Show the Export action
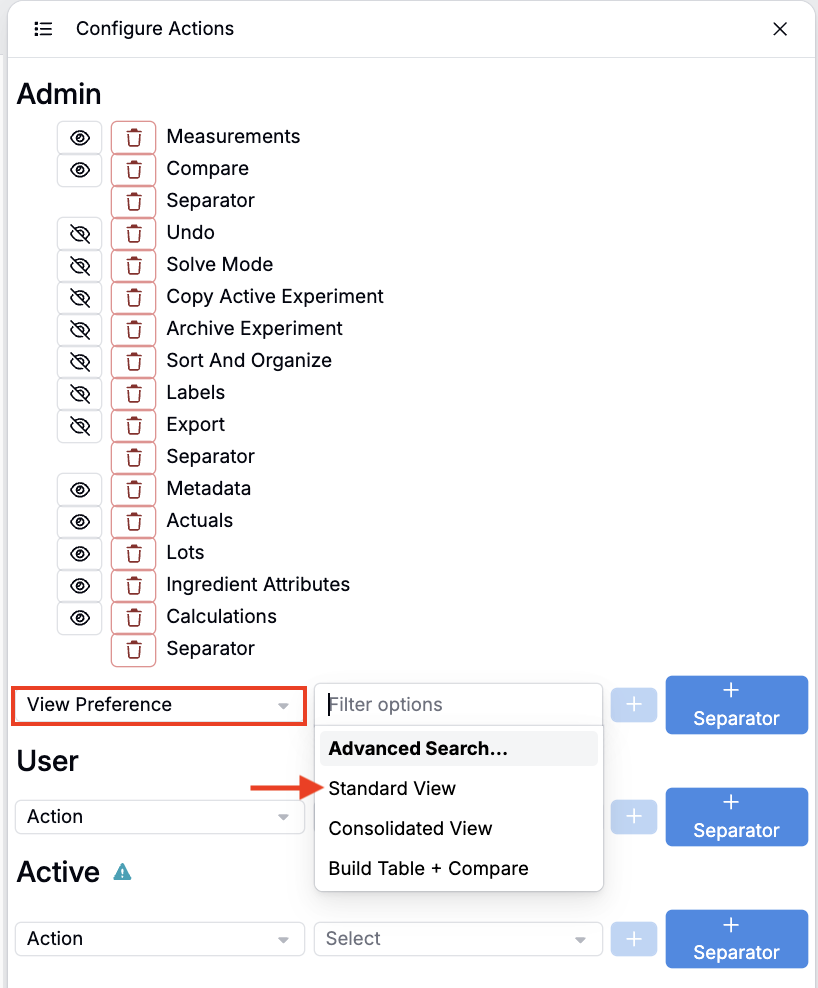 point(80,425)
